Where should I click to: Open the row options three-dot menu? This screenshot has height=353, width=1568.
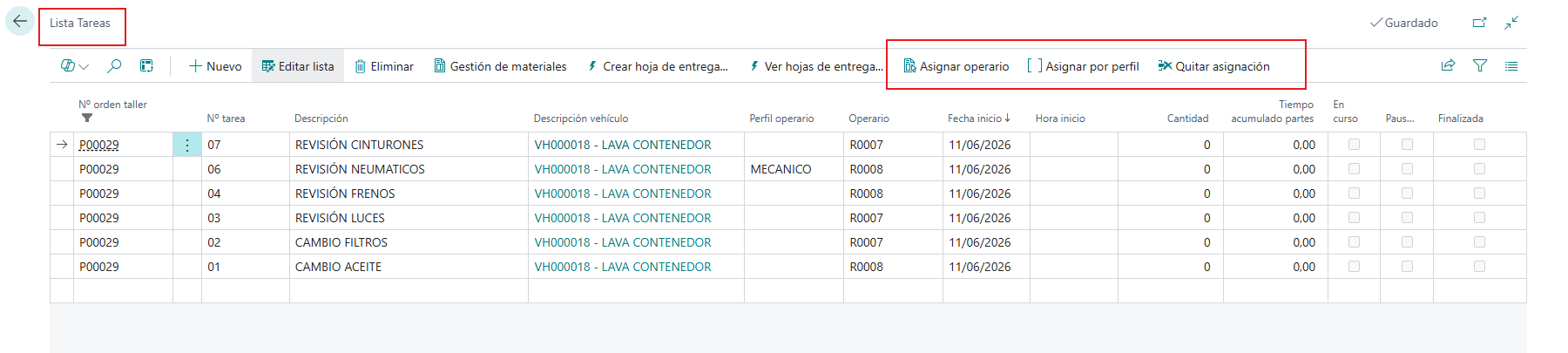coord(187,145)
